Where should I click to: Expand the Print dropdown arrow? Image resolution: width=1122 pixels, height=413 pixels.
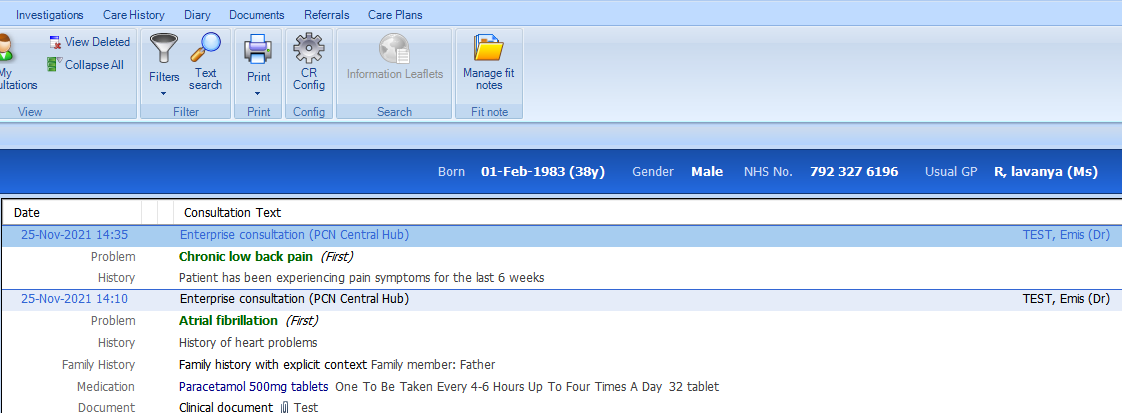[x=258, y=93]
